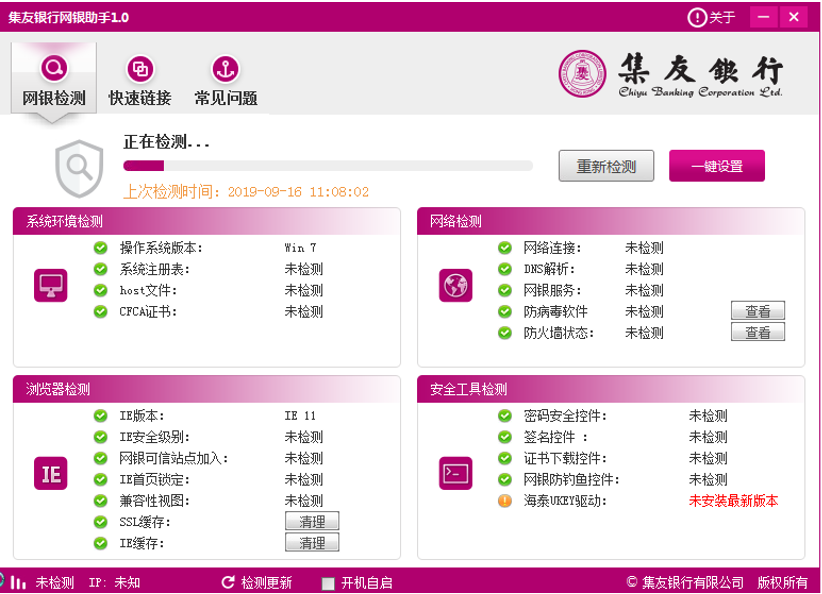The image size is (822, 594).
Task: Click green check beside 网银服务
Action: [x=505, y=290]
